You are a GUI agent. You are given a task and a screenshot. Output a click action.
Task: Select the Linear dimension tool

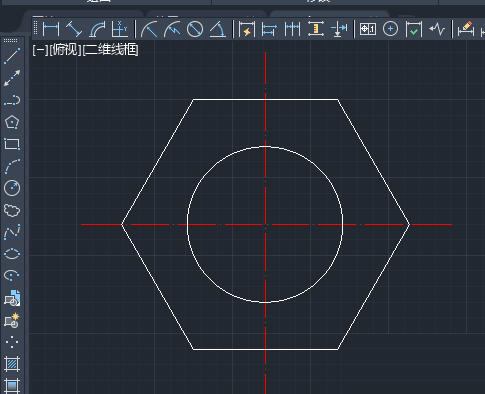click(x=51, y=29)
